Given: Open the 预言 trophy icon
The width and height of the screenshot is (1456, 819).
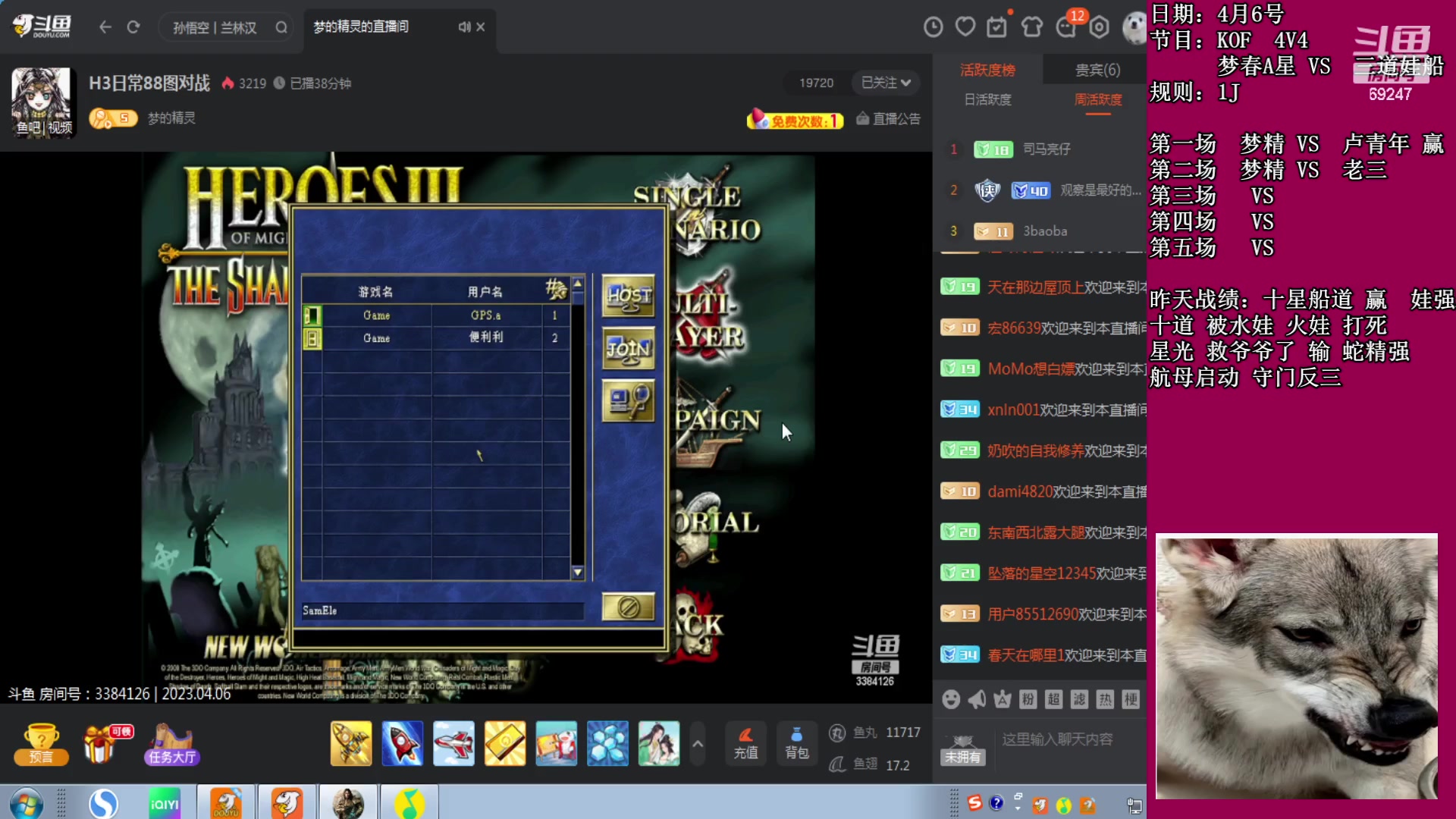Looking at the screenshot, I should (41, 743).
